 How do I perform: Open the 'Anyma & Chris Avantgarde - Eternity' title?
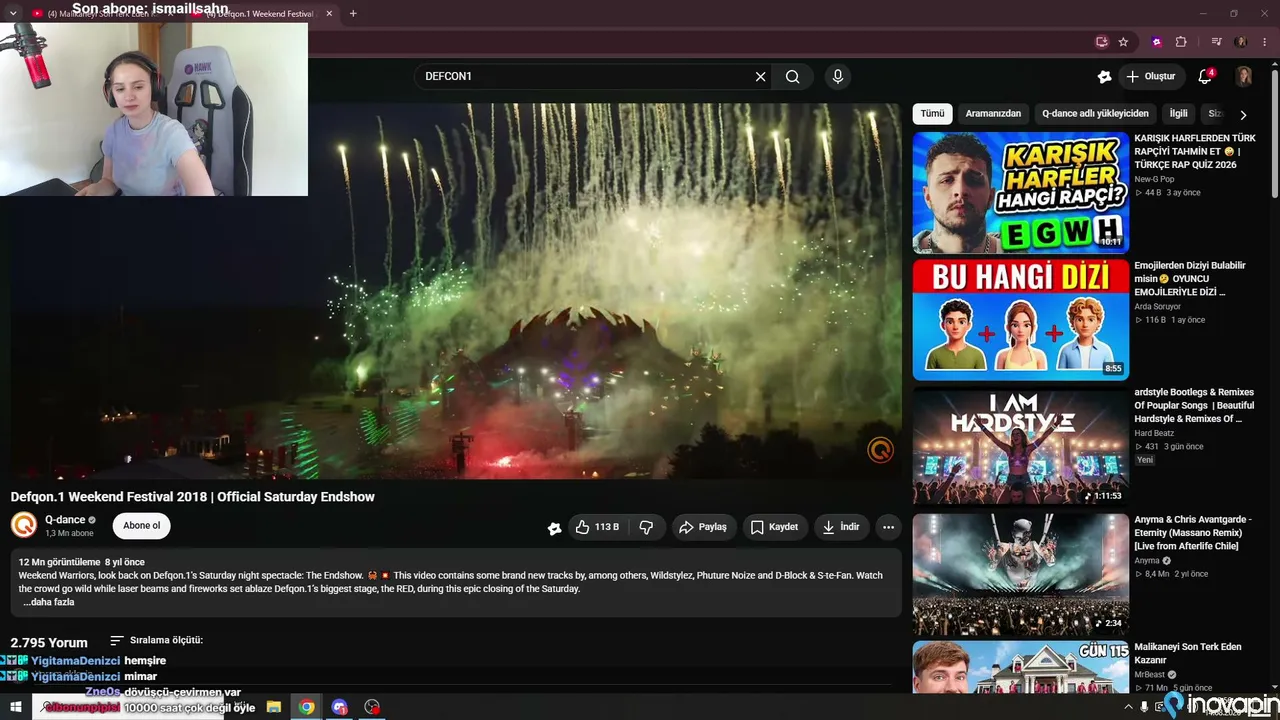1193,533
